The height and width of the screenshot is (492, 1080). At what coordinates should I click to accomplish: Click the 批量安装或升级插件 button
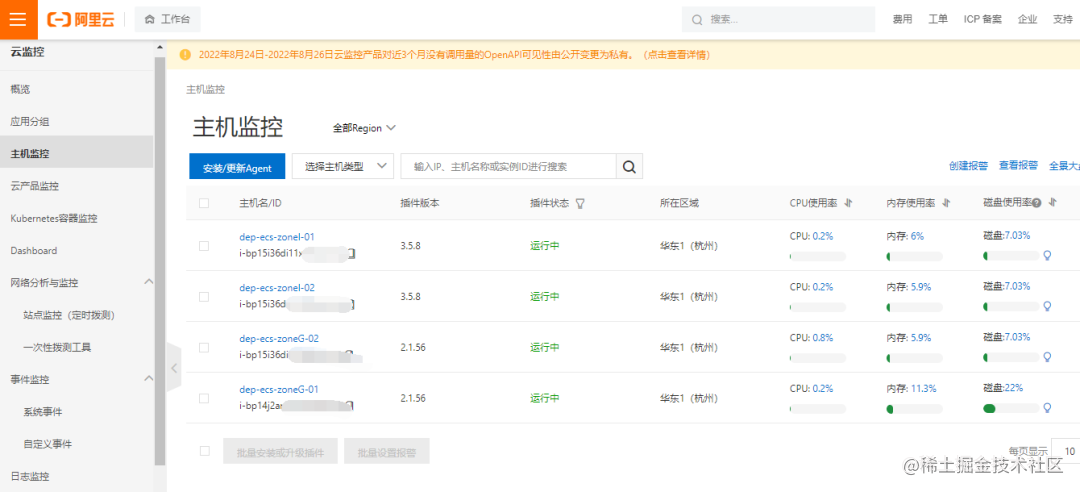(x=280, y=451)
